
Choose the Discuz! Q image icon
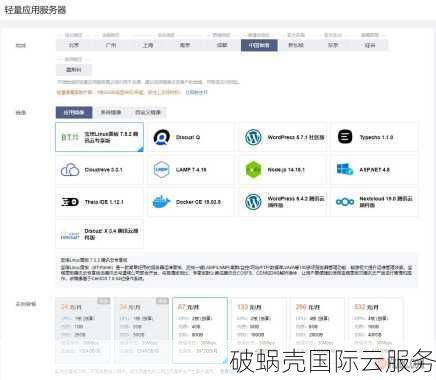pos(162,137)
